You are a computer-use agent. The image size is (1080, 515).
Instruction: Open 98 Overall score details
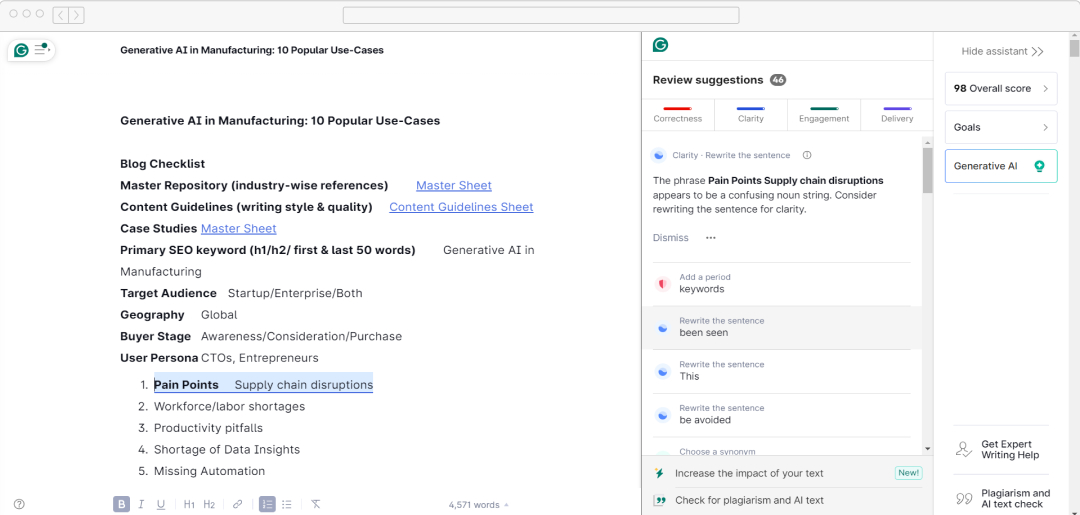click(1001, 88)
